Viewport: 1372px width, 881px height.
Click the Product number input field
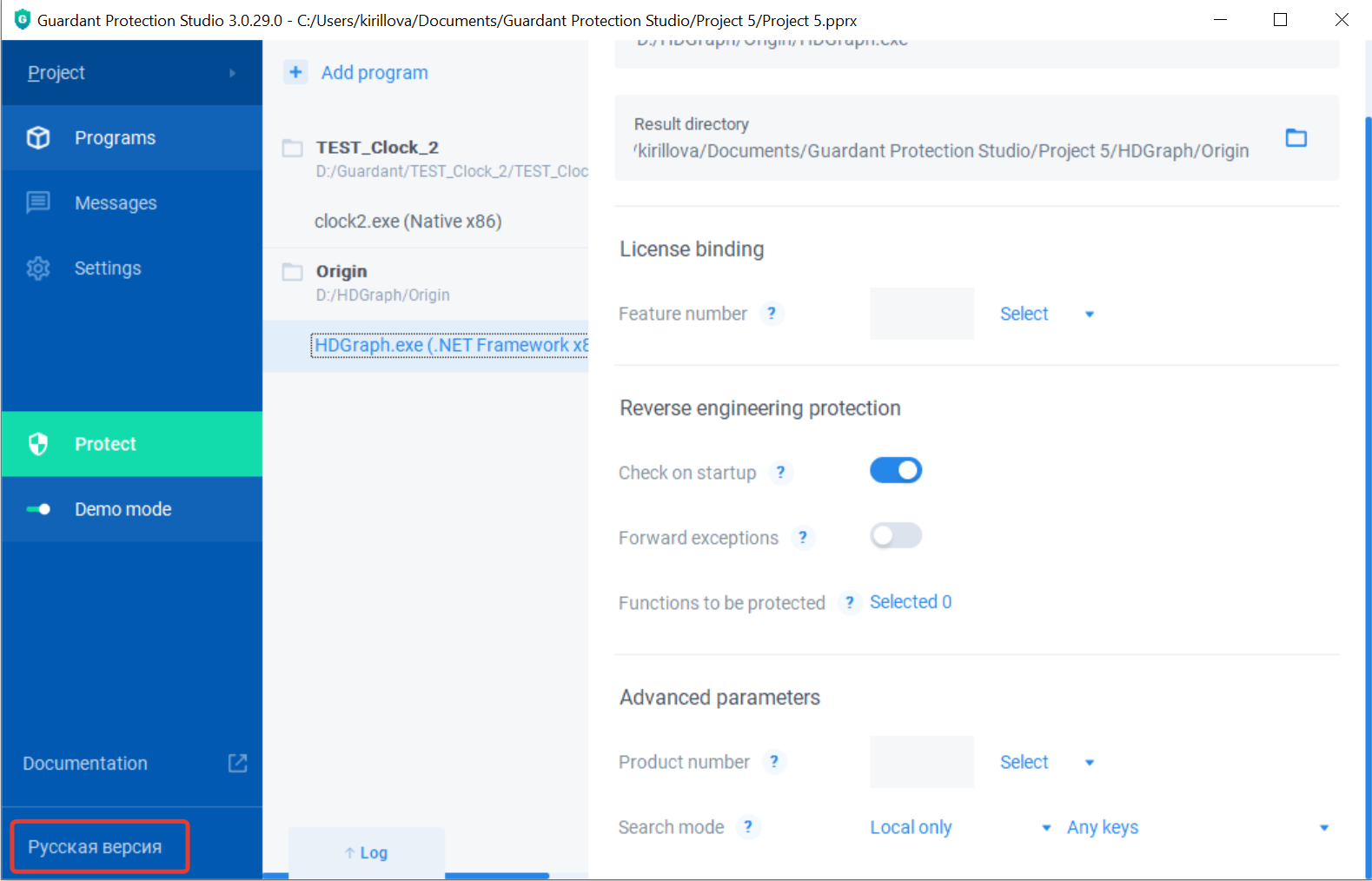coord(921,762)
